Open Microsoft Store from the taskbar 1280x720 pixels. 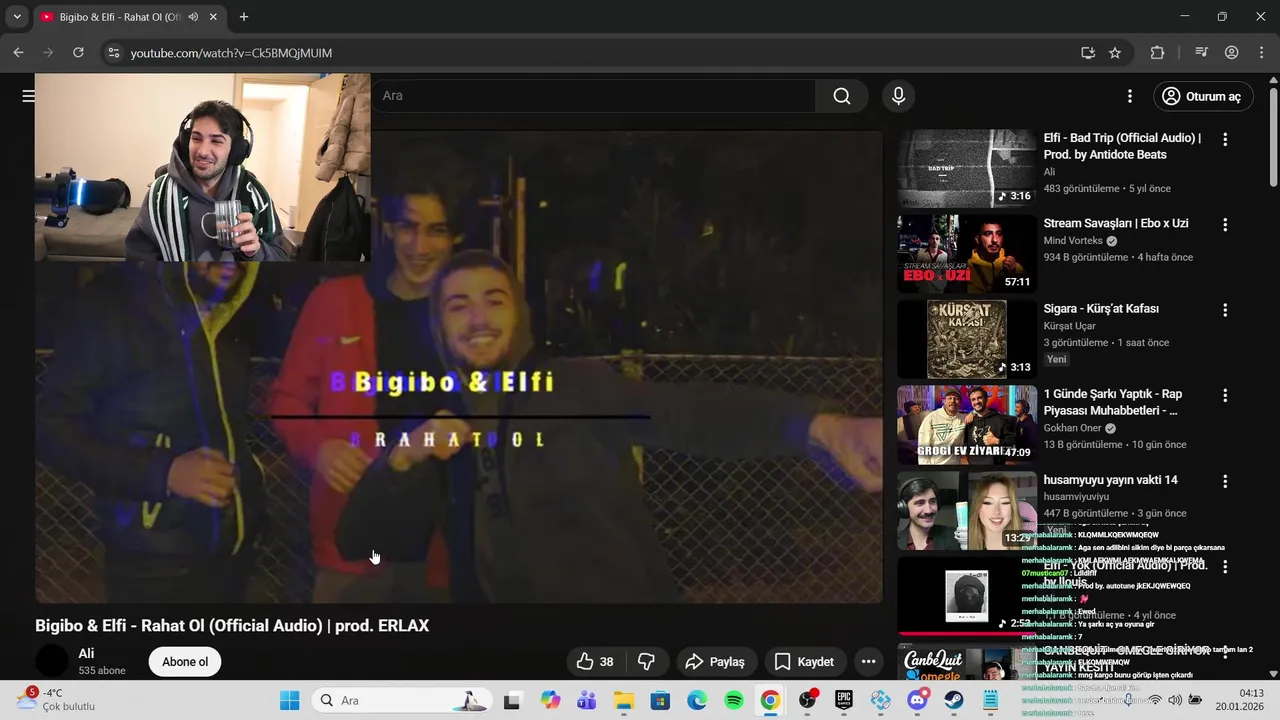coord(660,700)
